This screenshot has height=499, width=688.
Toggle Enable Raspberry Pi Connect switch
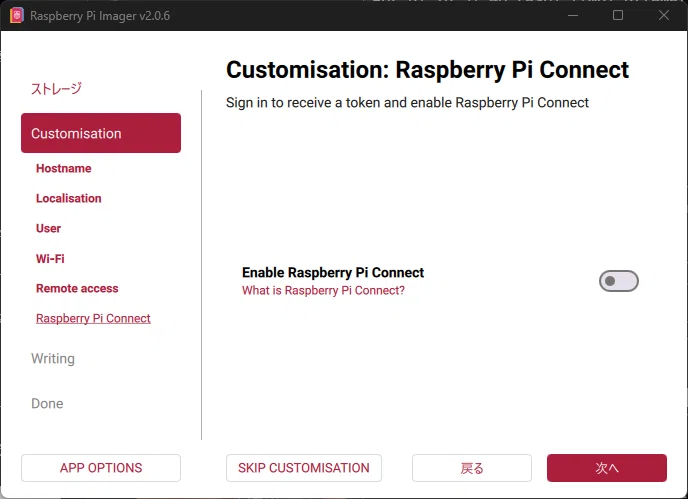(x=619, y=281)
